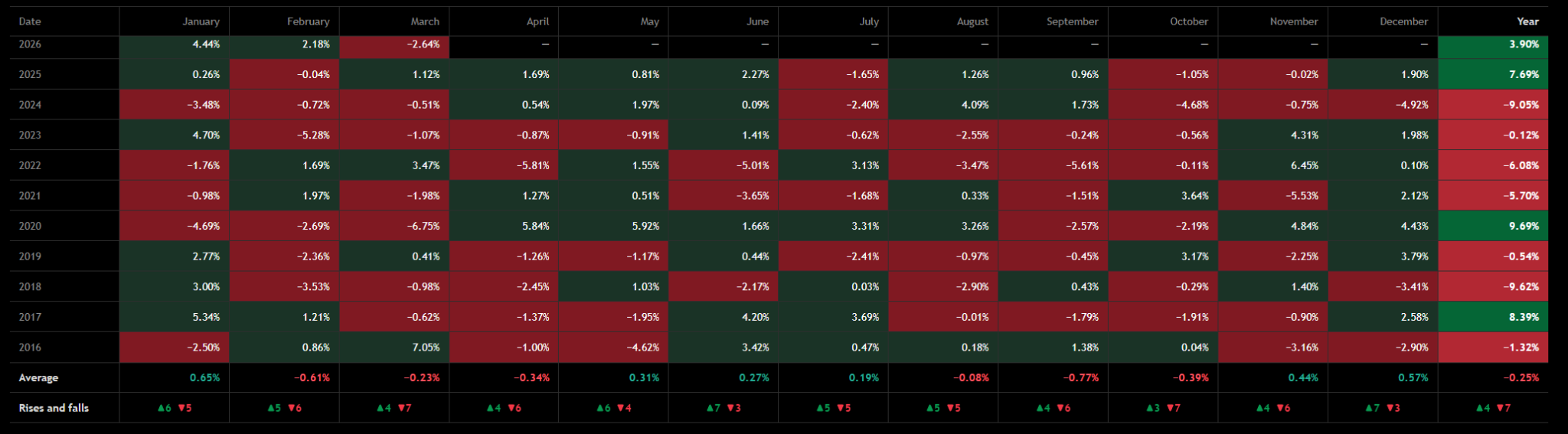1568x434 pixels.
Task: Click the March 2020 cell −6.75%
Action: point(394,226)
